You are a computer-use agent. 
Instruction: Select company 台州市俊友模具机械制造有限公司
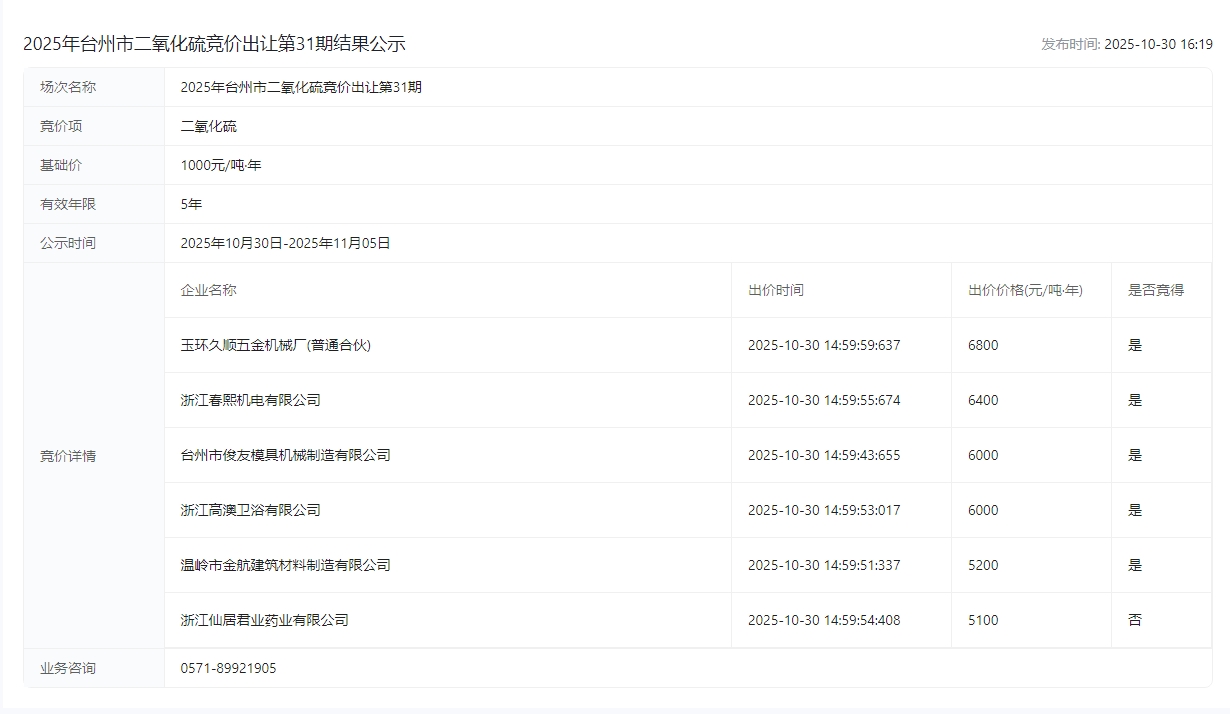click(x=285, y=455)
